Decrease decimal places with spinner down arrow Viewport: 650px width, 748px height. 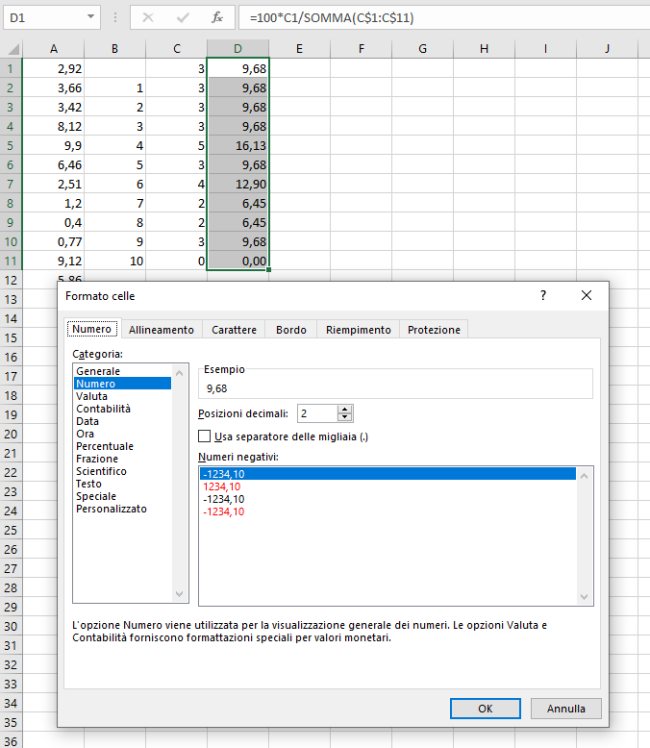pos(345,418)
